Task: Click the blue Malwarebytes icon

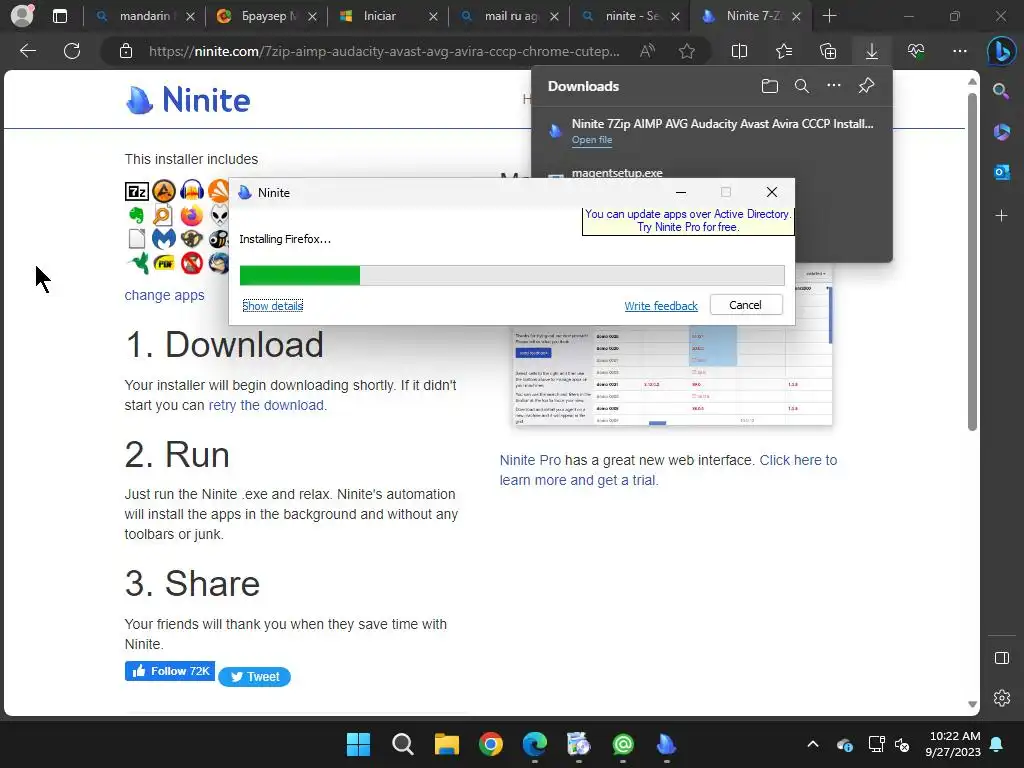Action: pos(164,239)
